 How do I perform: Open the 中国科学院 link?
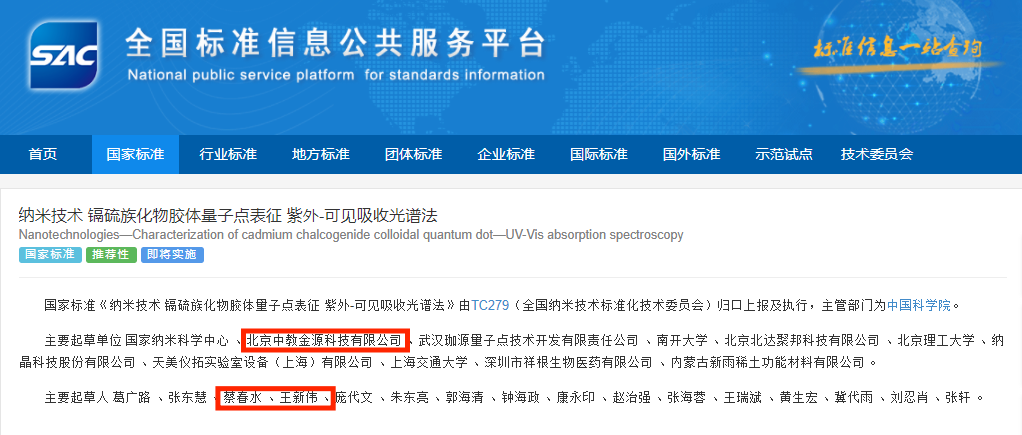[919, 305]
